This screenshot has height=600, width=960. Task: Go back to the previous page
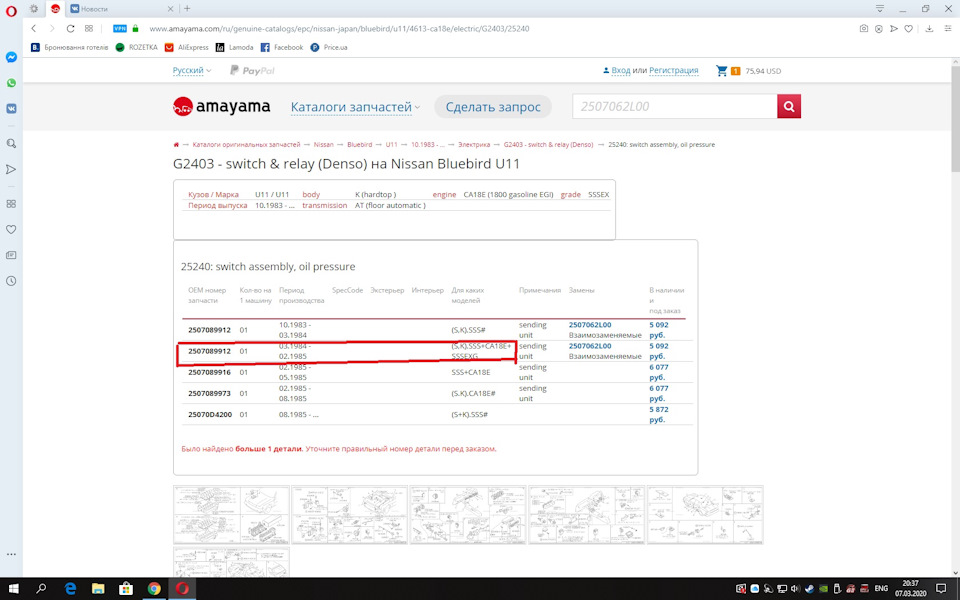(x=34, y=28)
